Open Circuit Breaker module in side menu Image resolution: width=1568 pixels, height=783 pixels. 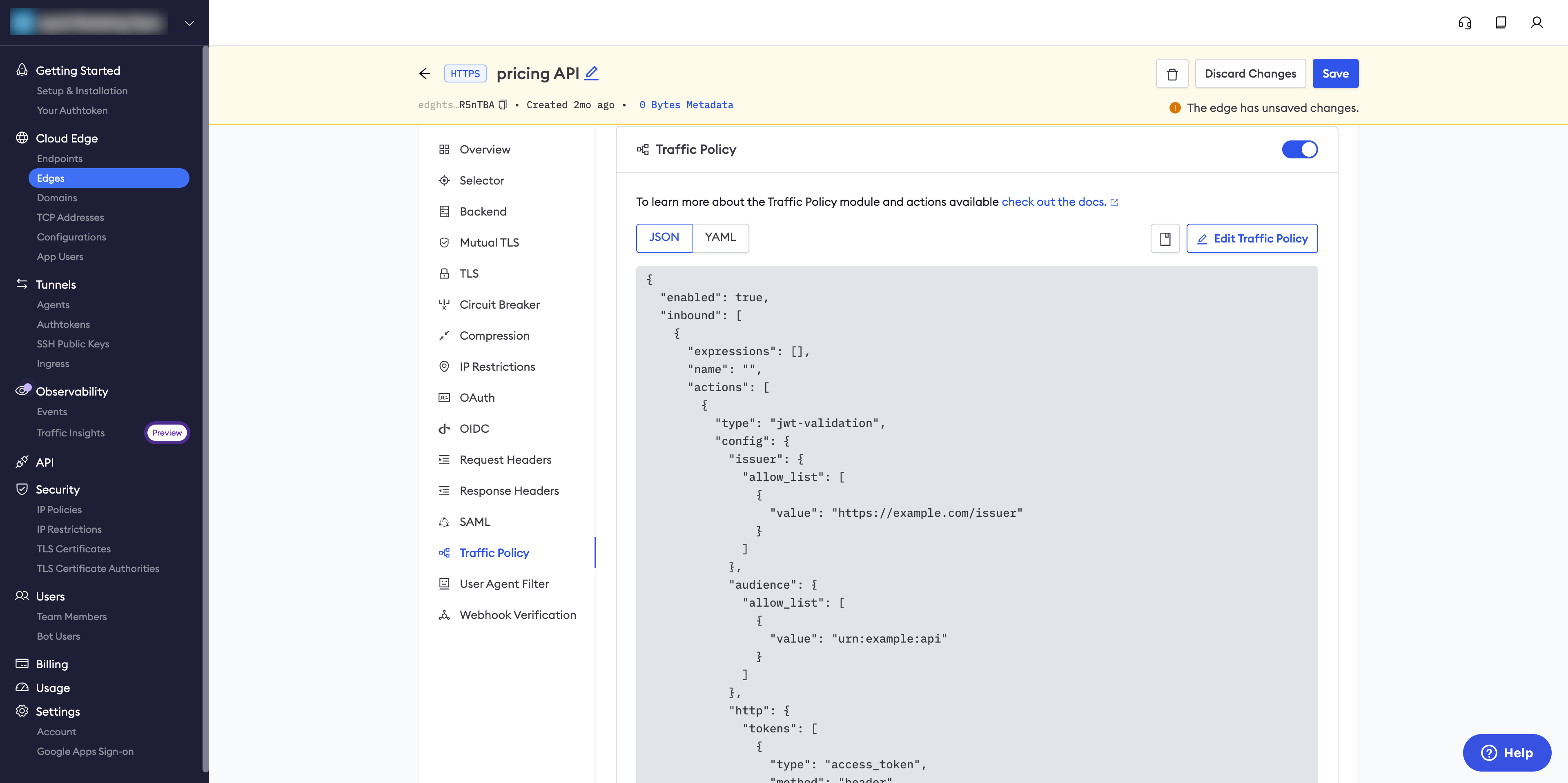pos(499,305)
